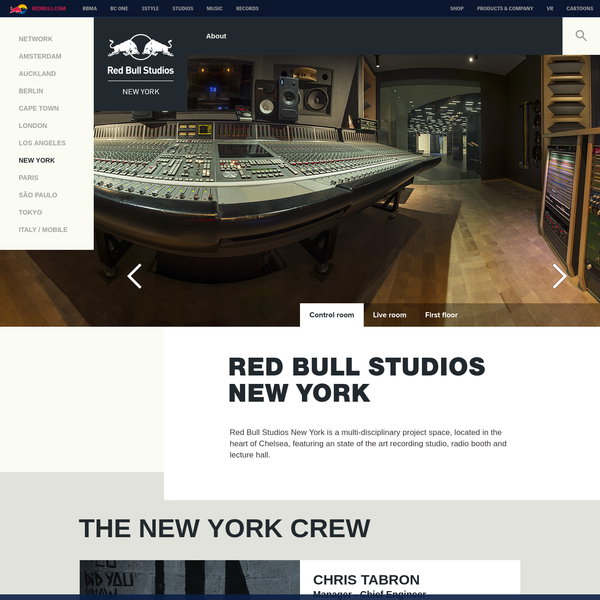This screenshot has height=600, width=600.
Task: Open MUSIC in top navigation
Action: tap(214, 8)
